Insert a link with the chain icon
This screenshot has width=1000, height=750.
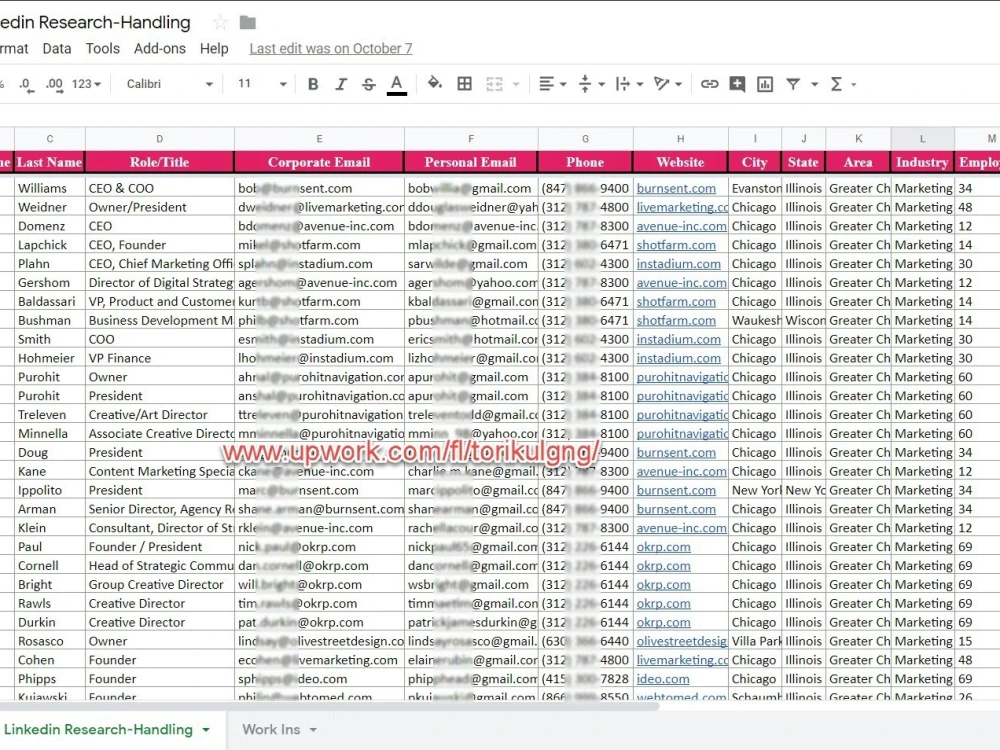pos(710,84)
